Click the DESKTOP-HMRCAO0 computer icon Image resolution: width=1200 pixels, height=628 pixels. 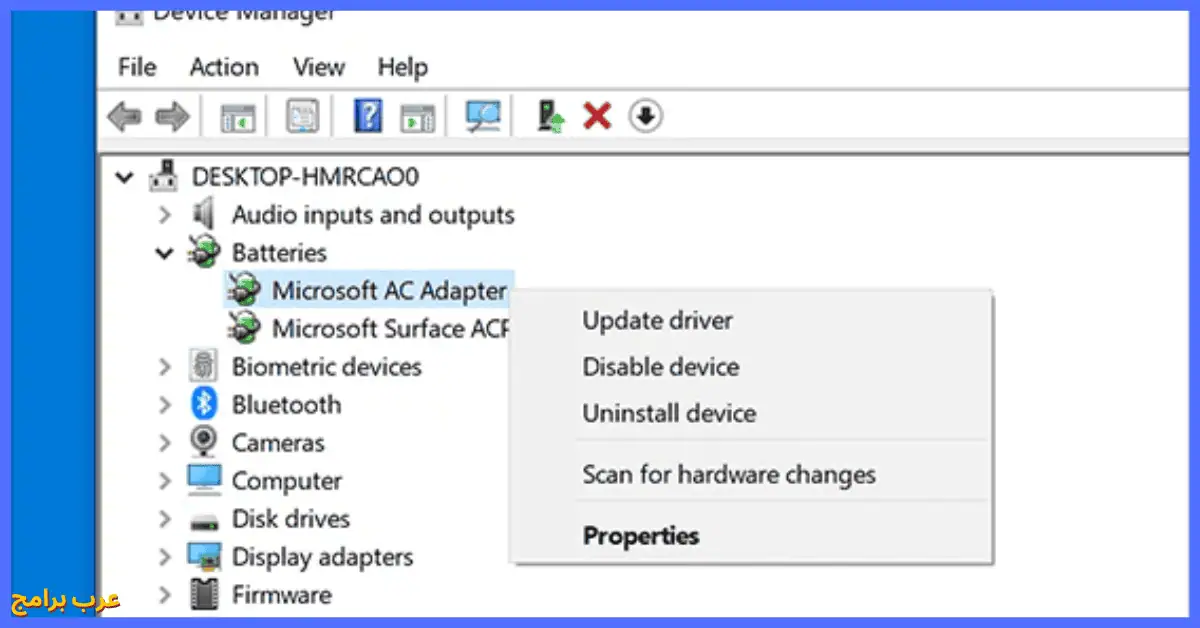coord(164,177)
